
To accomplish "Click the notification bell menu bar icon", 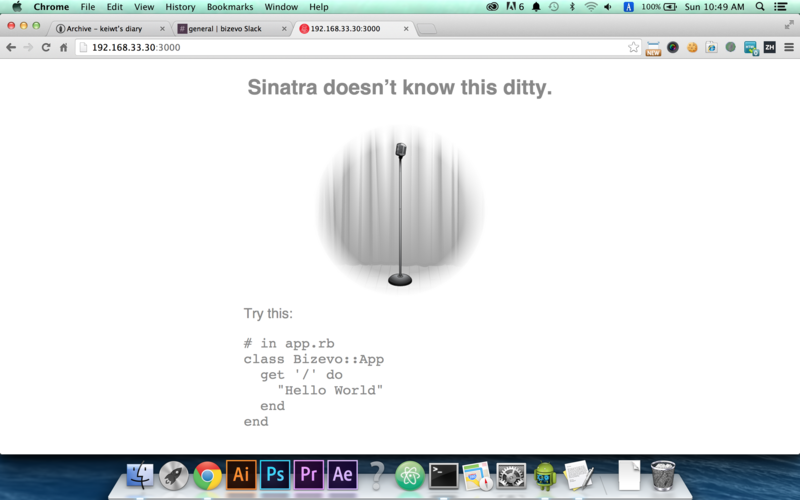I will (x=536, y=7).
